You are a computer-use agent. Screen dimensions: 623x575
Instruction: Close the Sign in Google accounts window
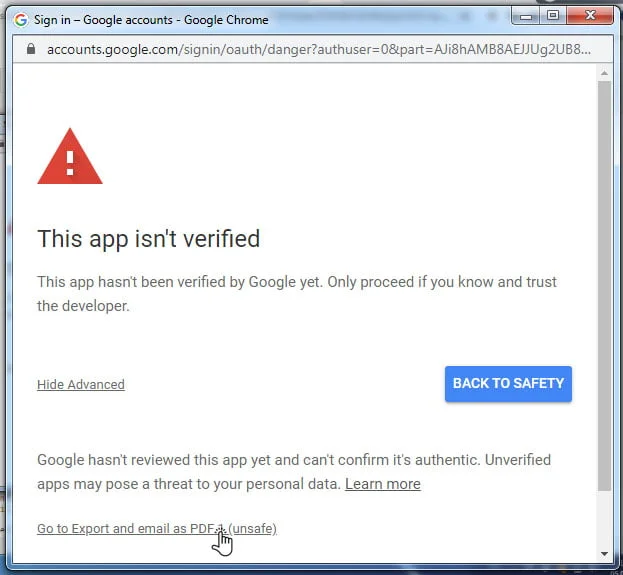point(590,16)
